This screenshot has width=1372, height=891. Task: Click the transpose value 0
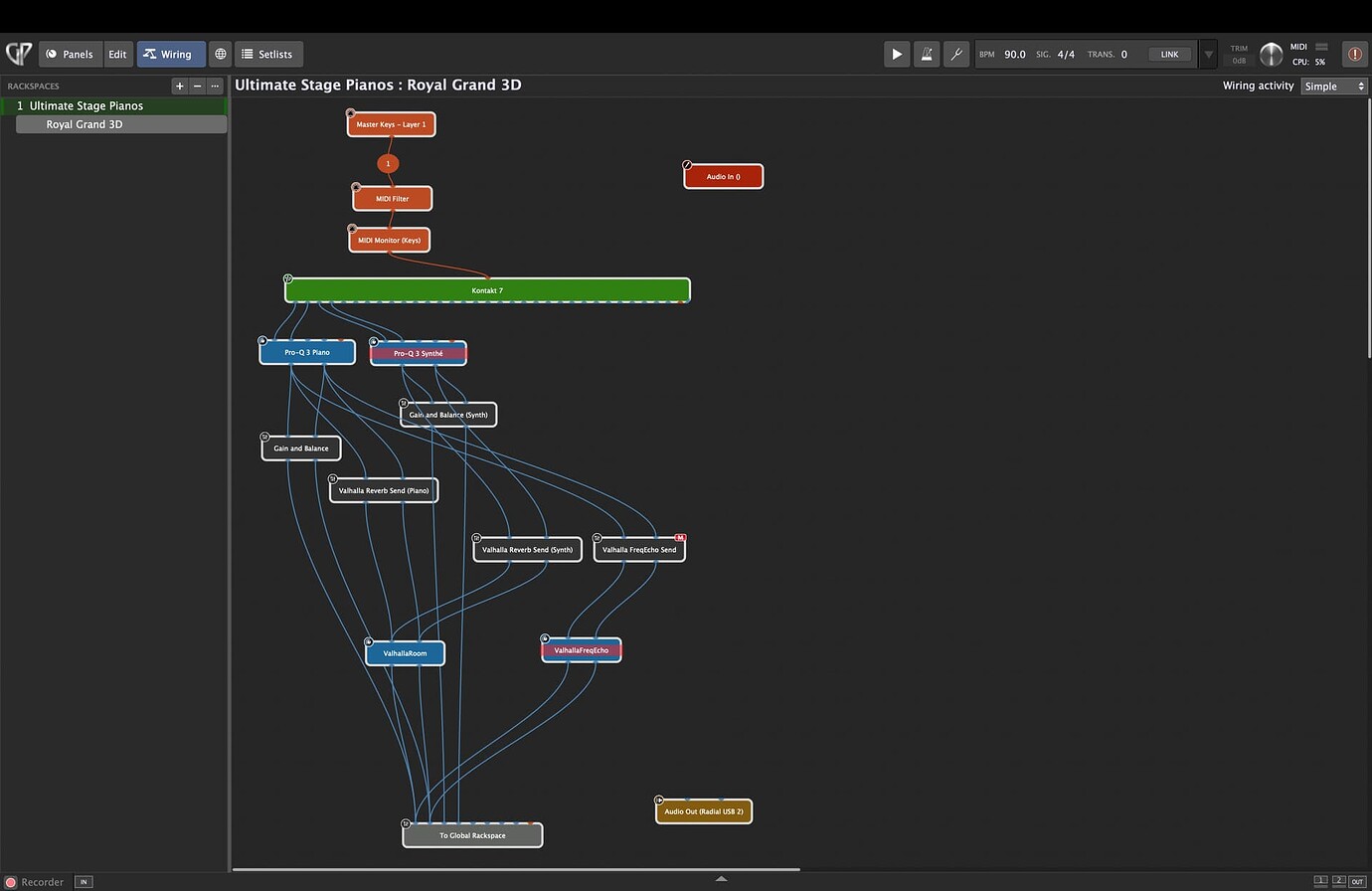click(1124, 55)
